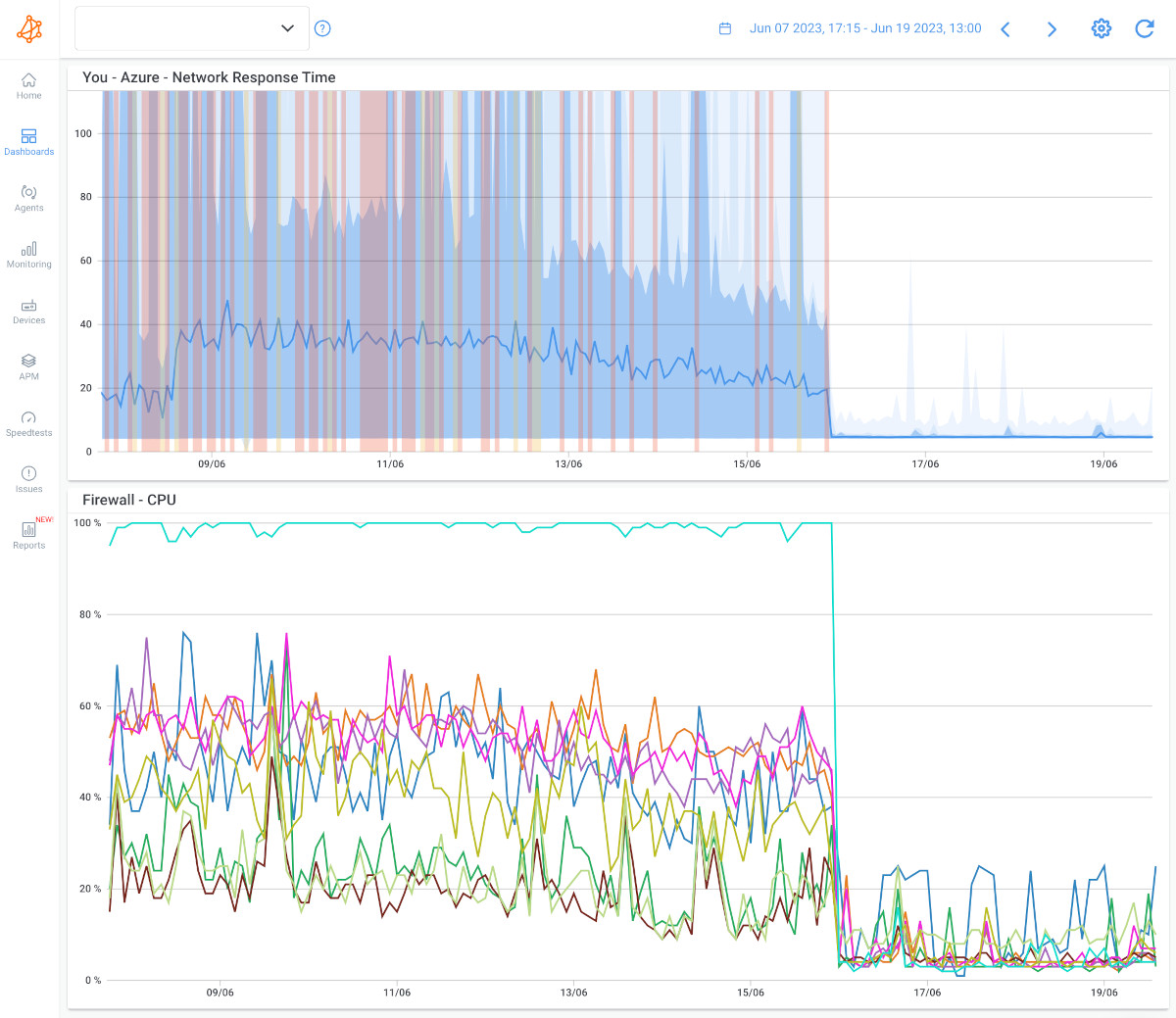The height and width of the screenshot is (1018, 1176).
Task: Open the dashboard selector dropdown
Action: click(191, 27)
